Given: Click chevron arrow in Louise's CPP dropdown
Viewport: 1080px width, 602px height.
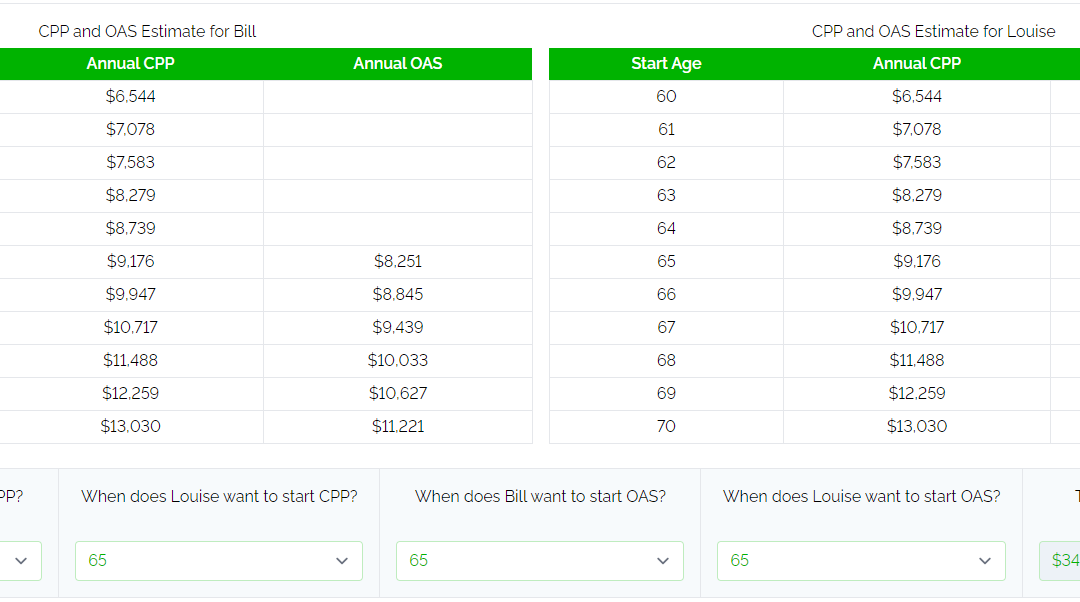Looking at the screenshot, I should [342, 561].
